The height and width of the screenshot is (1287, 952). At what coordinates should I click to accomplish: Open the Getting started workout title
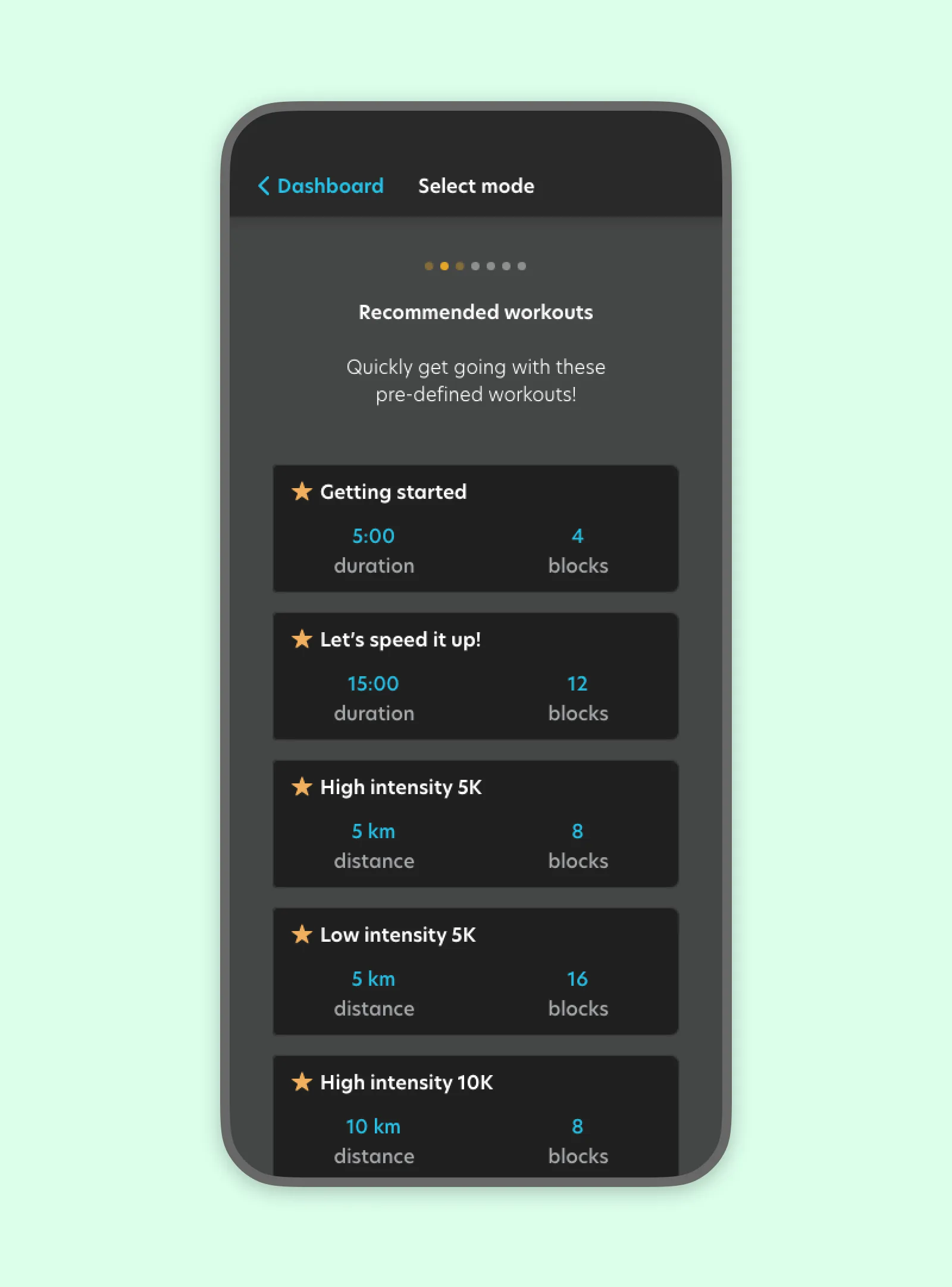coord(393,492)
